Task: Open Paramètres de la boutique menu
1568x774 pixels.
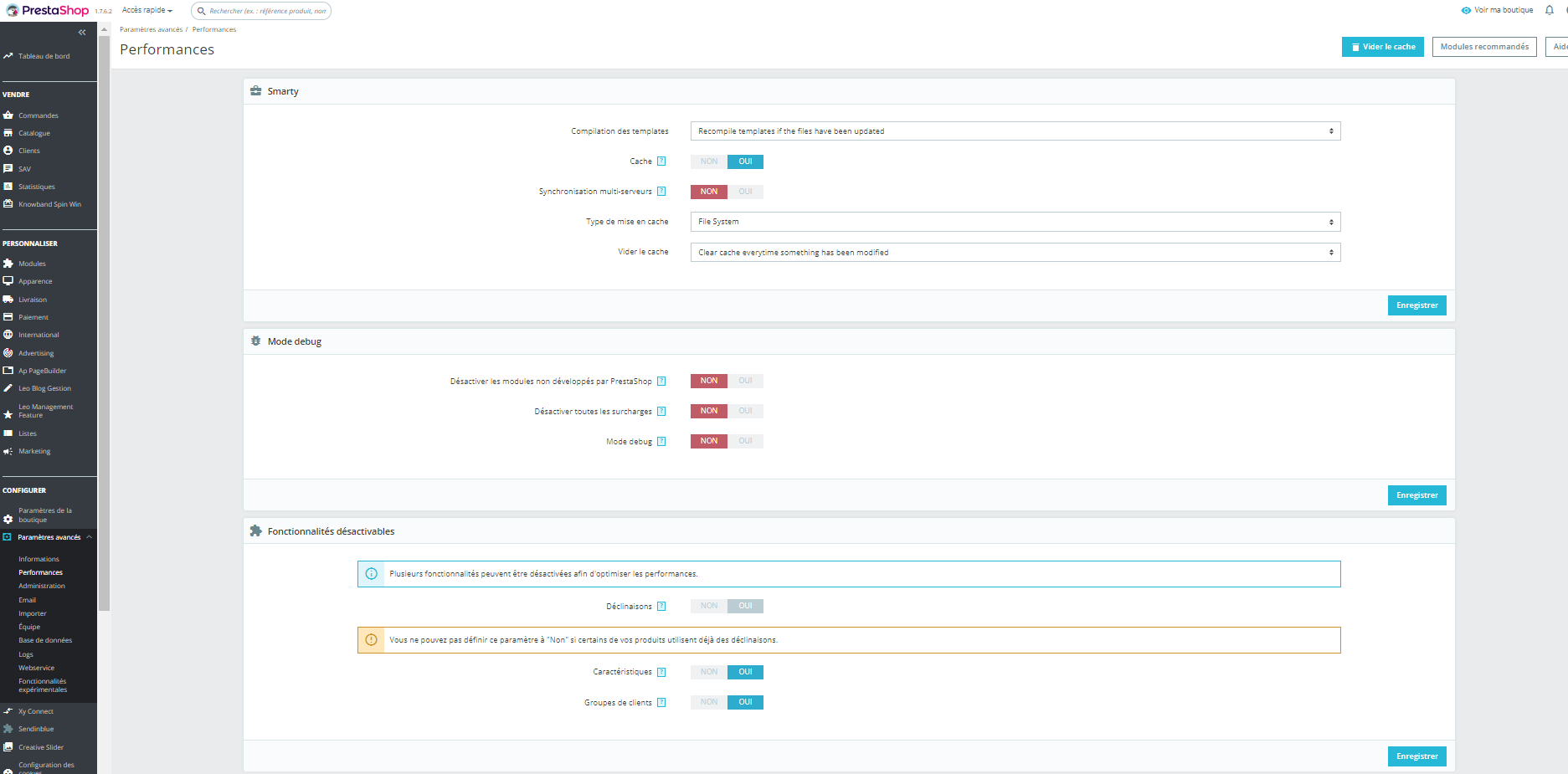Action: 44,515
